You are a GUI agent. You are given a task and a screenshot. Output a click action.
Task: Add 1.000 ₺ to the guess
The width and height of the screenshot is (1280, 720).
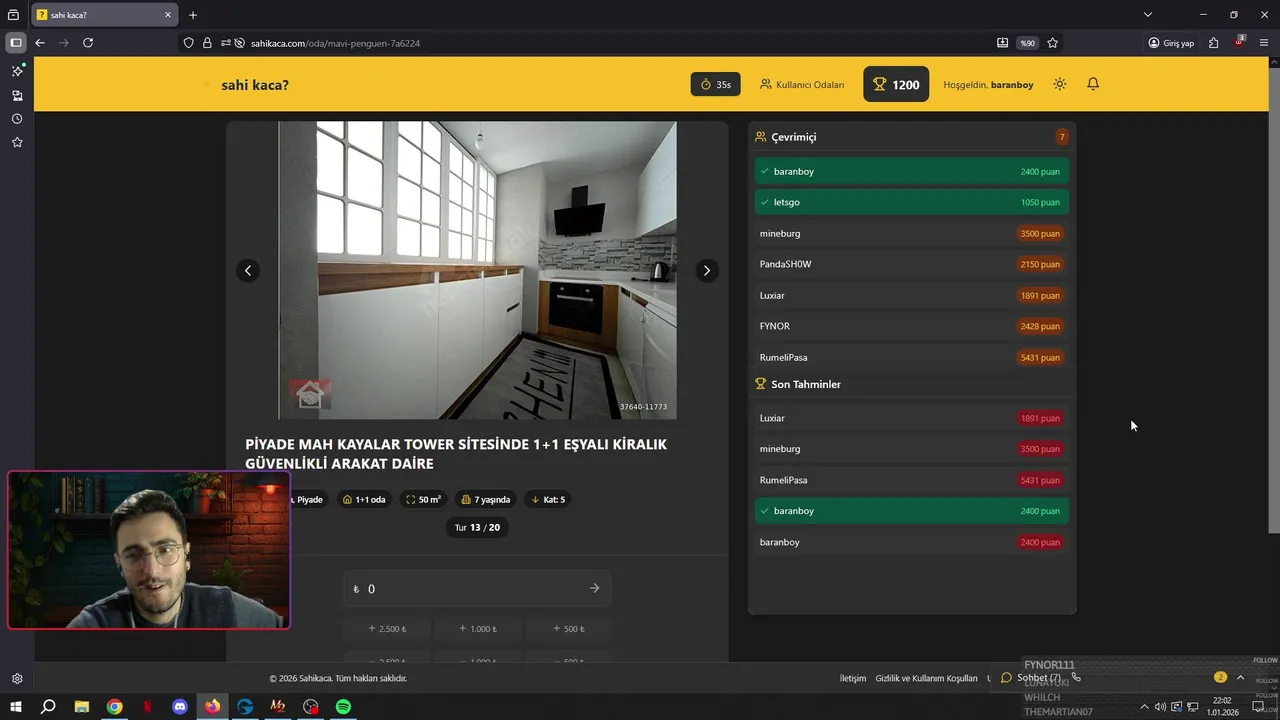(x=477, y=629)
